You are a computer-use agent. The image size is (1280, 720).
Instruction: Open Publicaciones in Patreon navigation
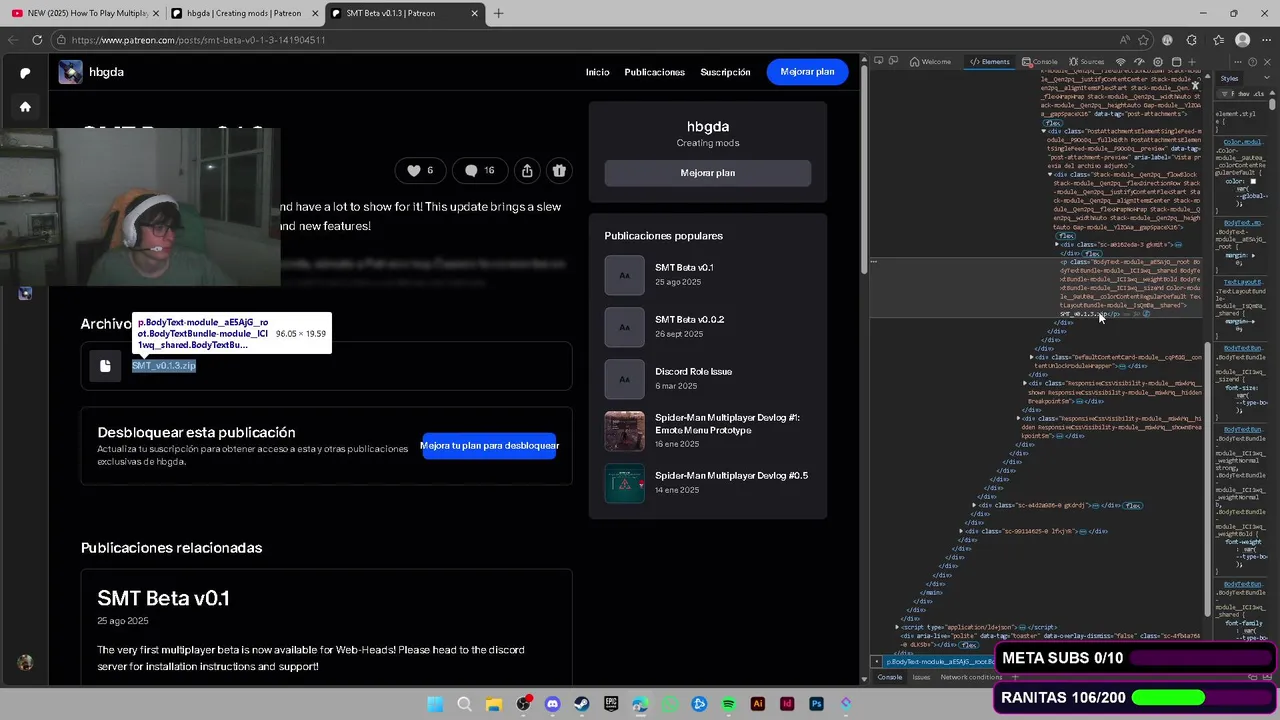[x=654, y=72]
